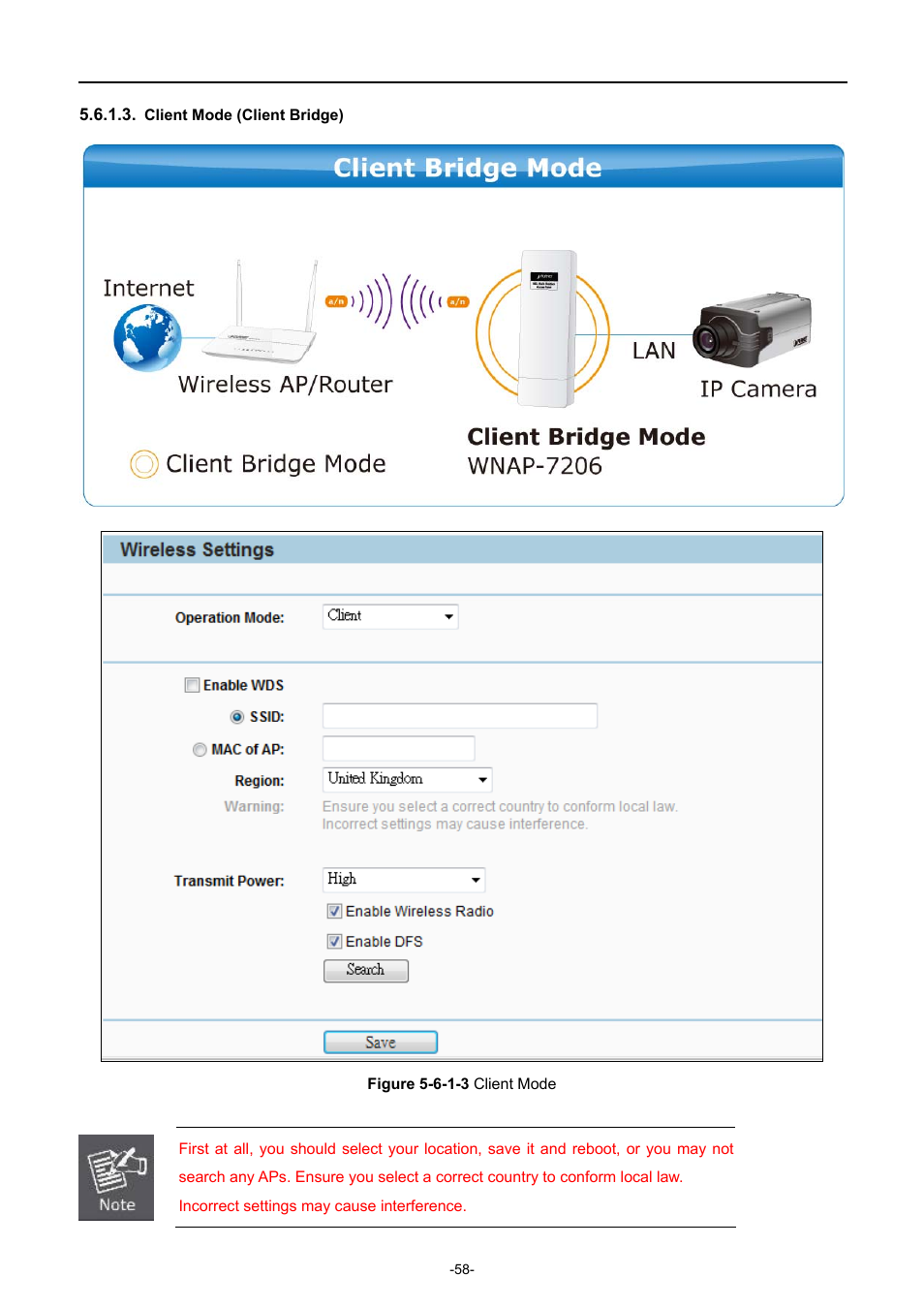Click the Save button
Screen dimensions: 924x1308
point(380,1042)
